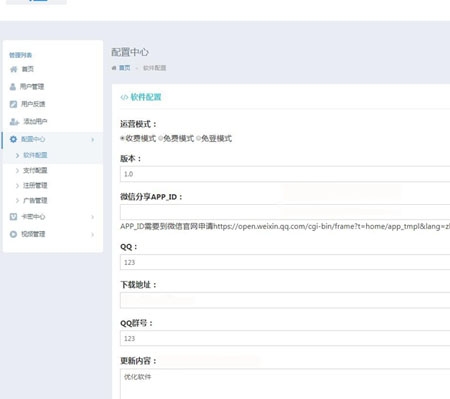The height and width of the screenshot is (399, 450).
Task: Open the 广告管理 submenu entry
Action: (35, 201)
